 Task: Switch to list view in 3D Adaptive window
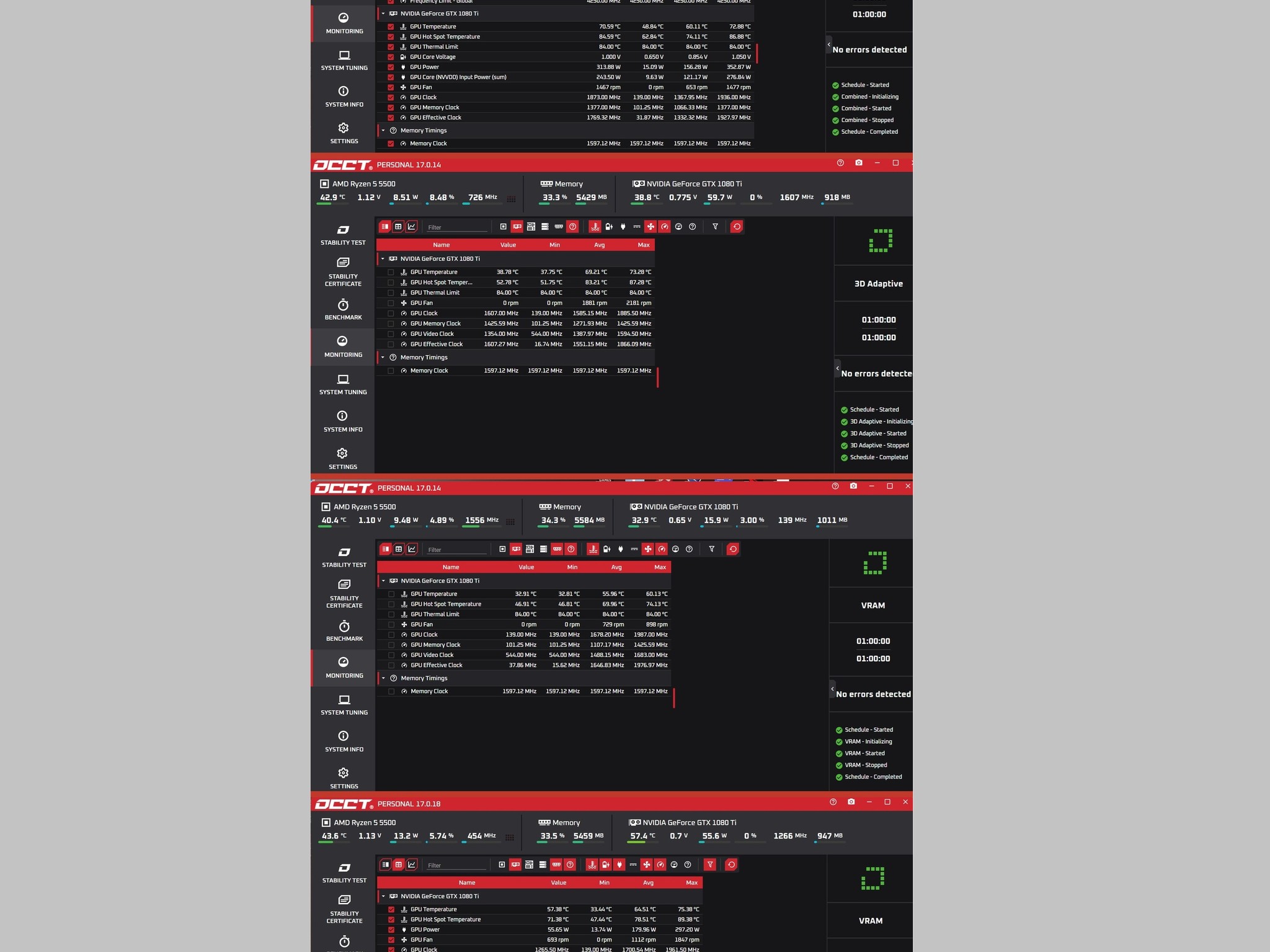coord(385,227)
